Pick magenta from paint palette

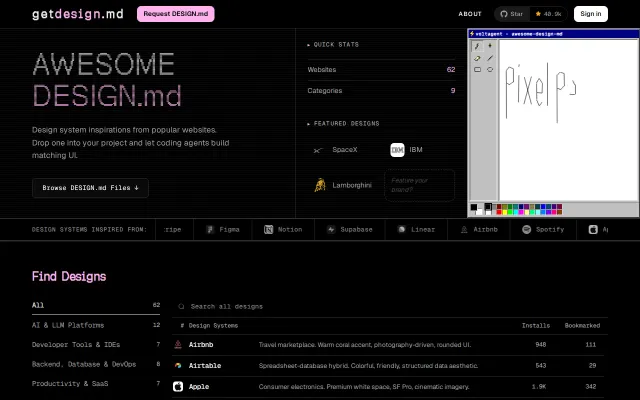[521, 212]
